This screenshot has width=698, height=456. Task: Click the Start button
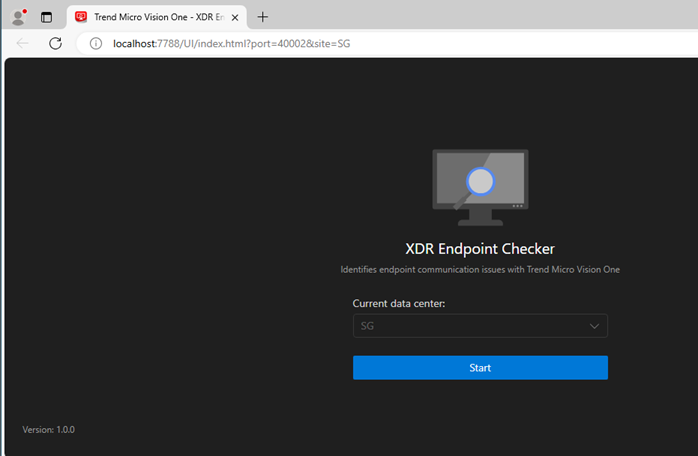(x=480, y=368)
